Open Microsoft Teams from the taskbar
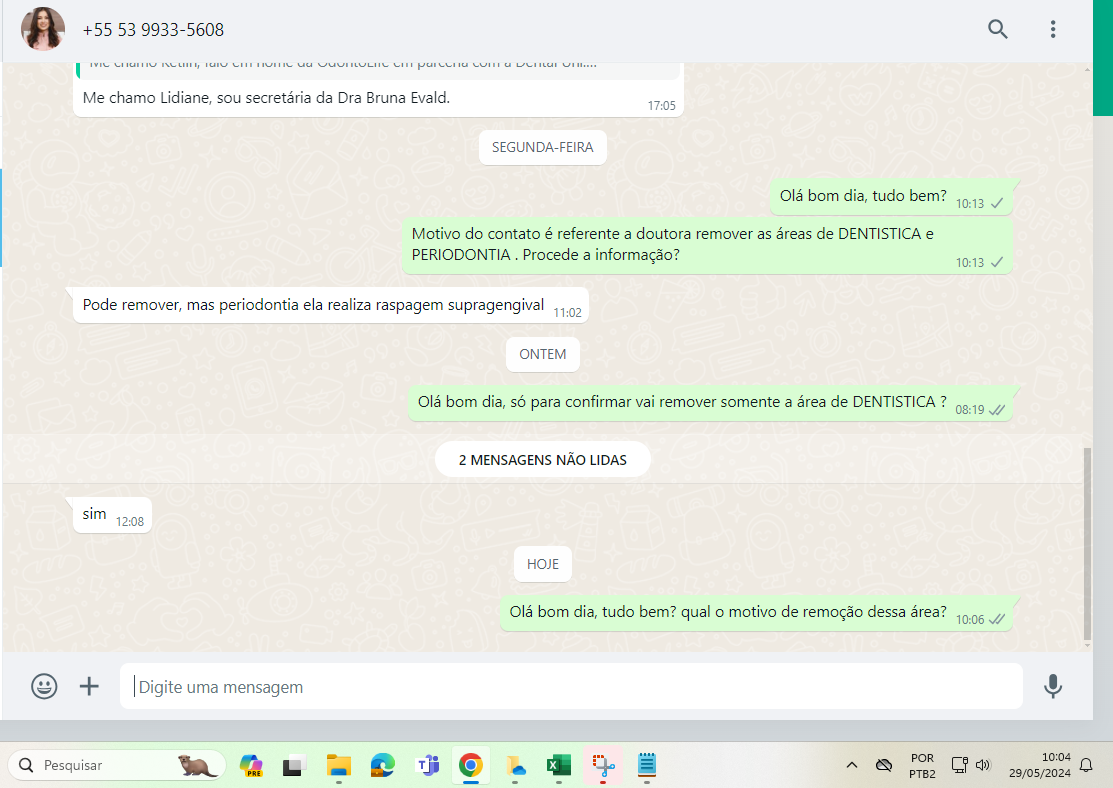1113x788 pixels. (x=427, y=765)
